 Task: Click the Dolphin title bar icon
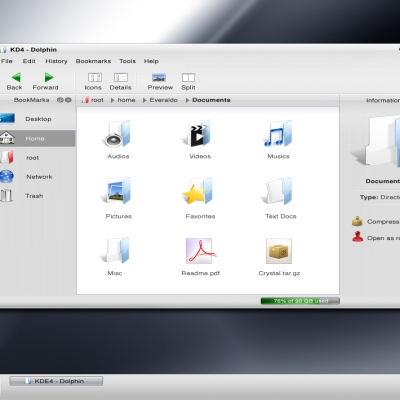click(3, 50)
